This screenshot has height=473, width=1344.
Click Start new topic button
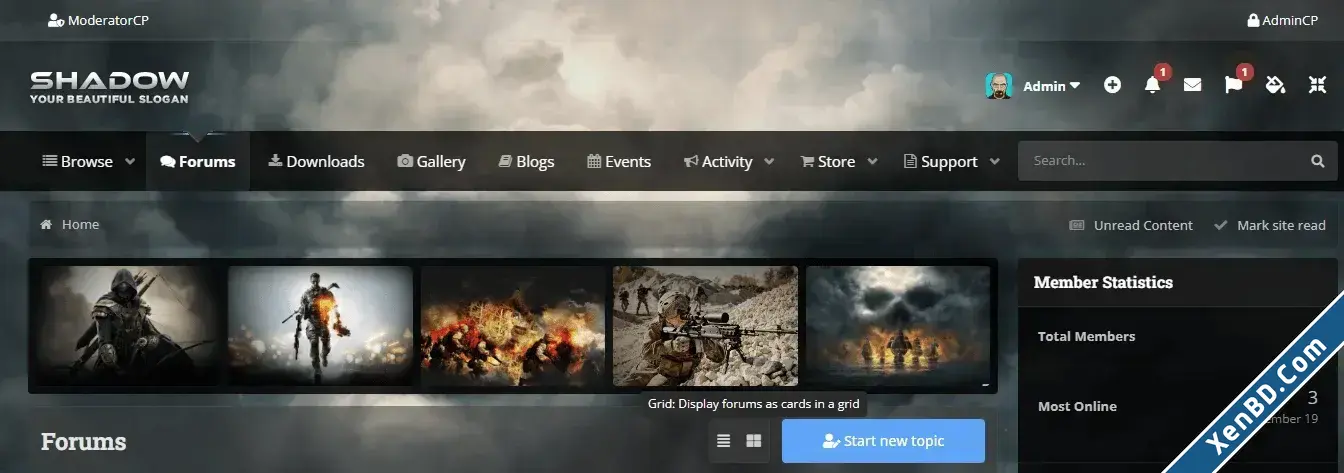point(883,441)
